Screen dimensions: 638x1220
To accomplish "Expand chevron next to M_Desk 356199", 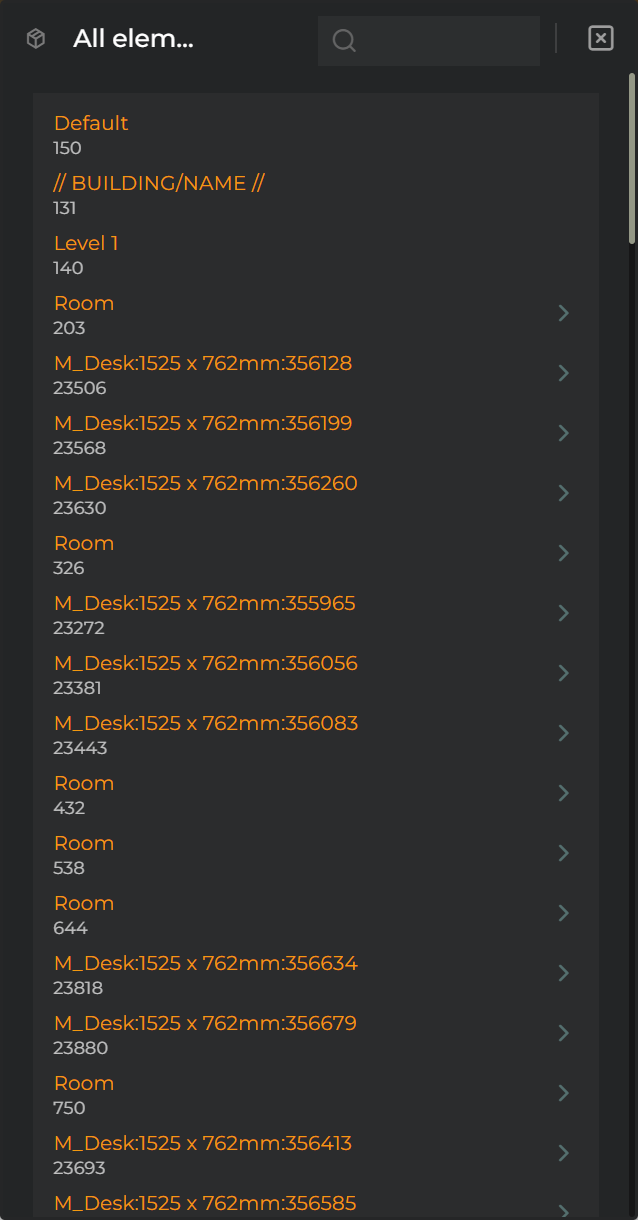I will (564, 433).
